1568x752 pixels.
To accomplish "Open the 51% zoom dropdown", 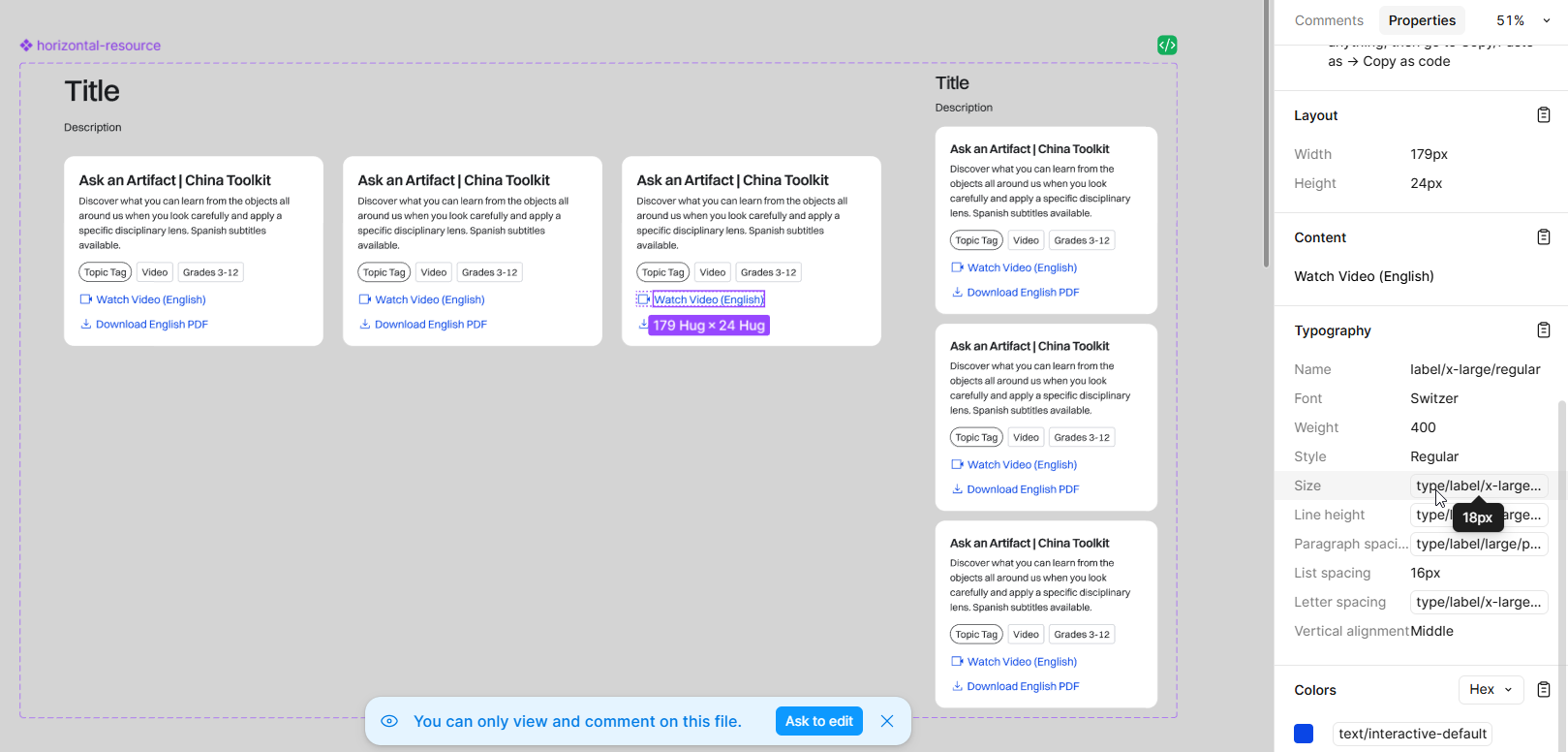I will point(1522,20).
